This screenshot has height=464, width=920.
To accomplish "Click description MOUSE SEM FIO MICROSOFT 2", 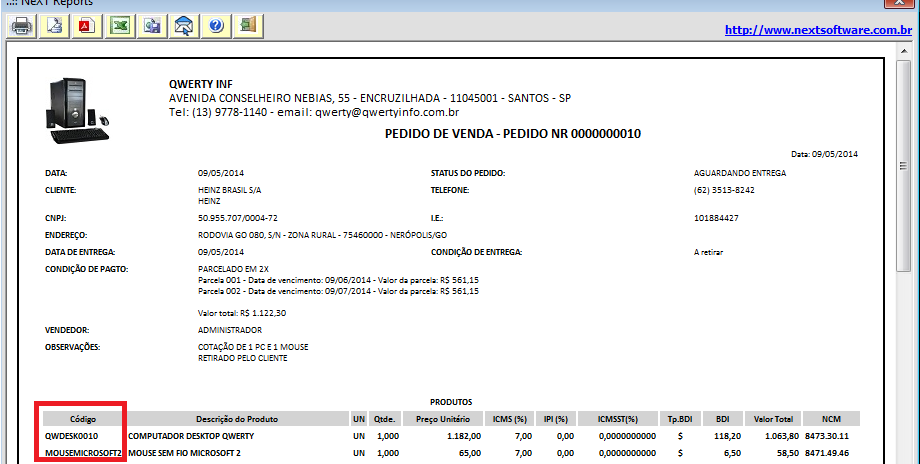I will (x=184, y=453).
